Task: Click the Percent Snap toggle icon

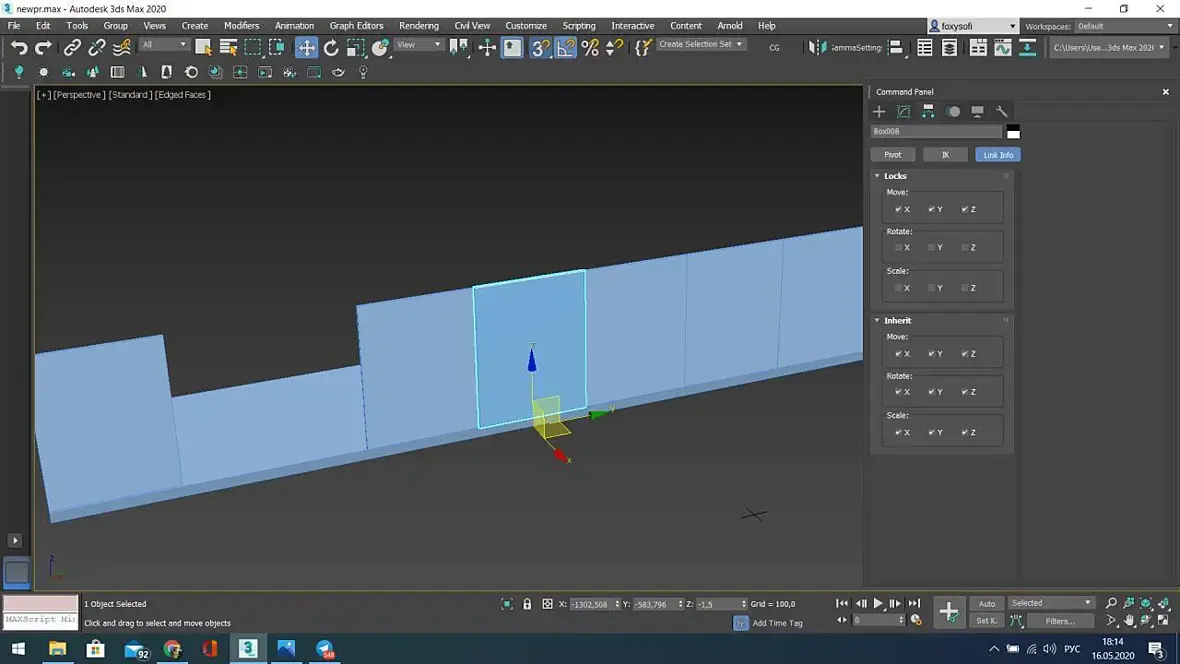Action: click(x=590, y=47)
